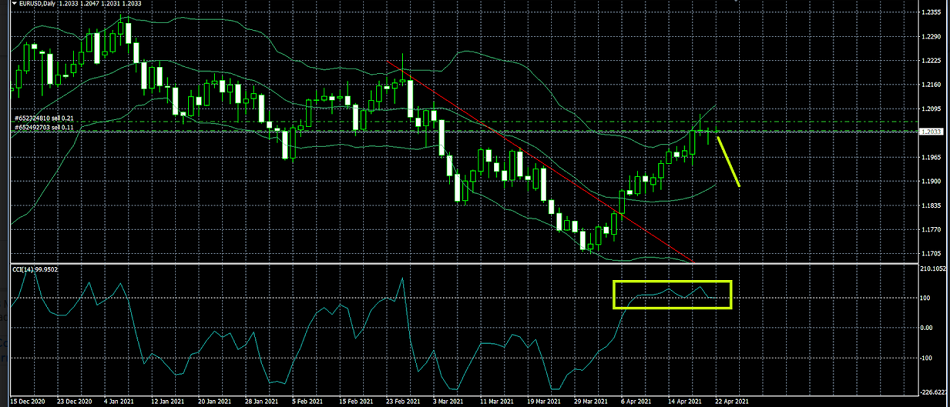Click the 0.00 level on CCI scale

(928, 327)
